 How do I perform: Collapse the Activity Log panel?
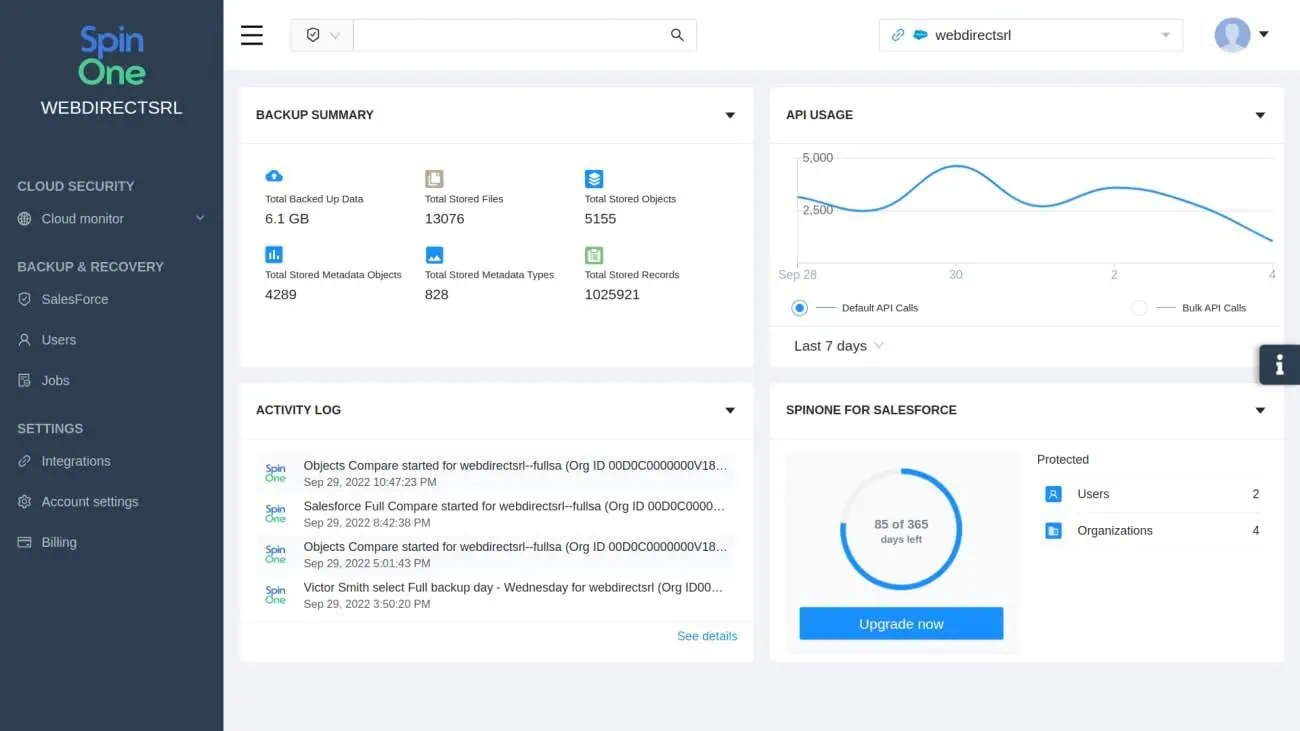(730, 410)
